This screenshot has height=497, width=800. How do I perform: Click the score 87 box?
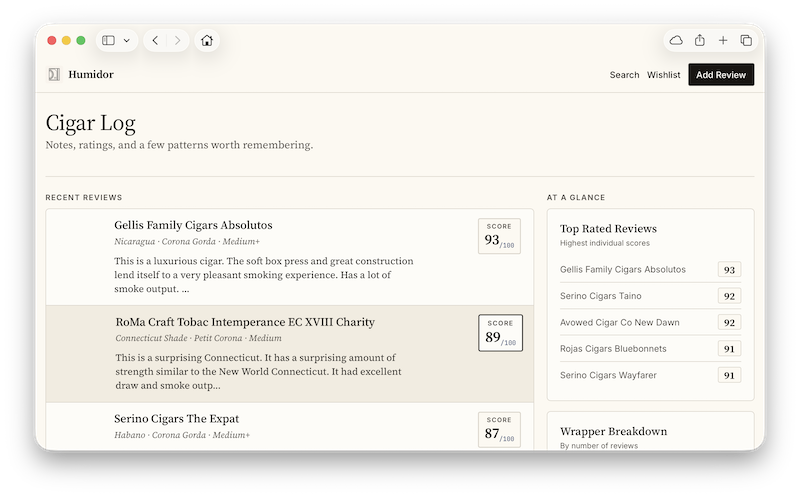(499, 430)
